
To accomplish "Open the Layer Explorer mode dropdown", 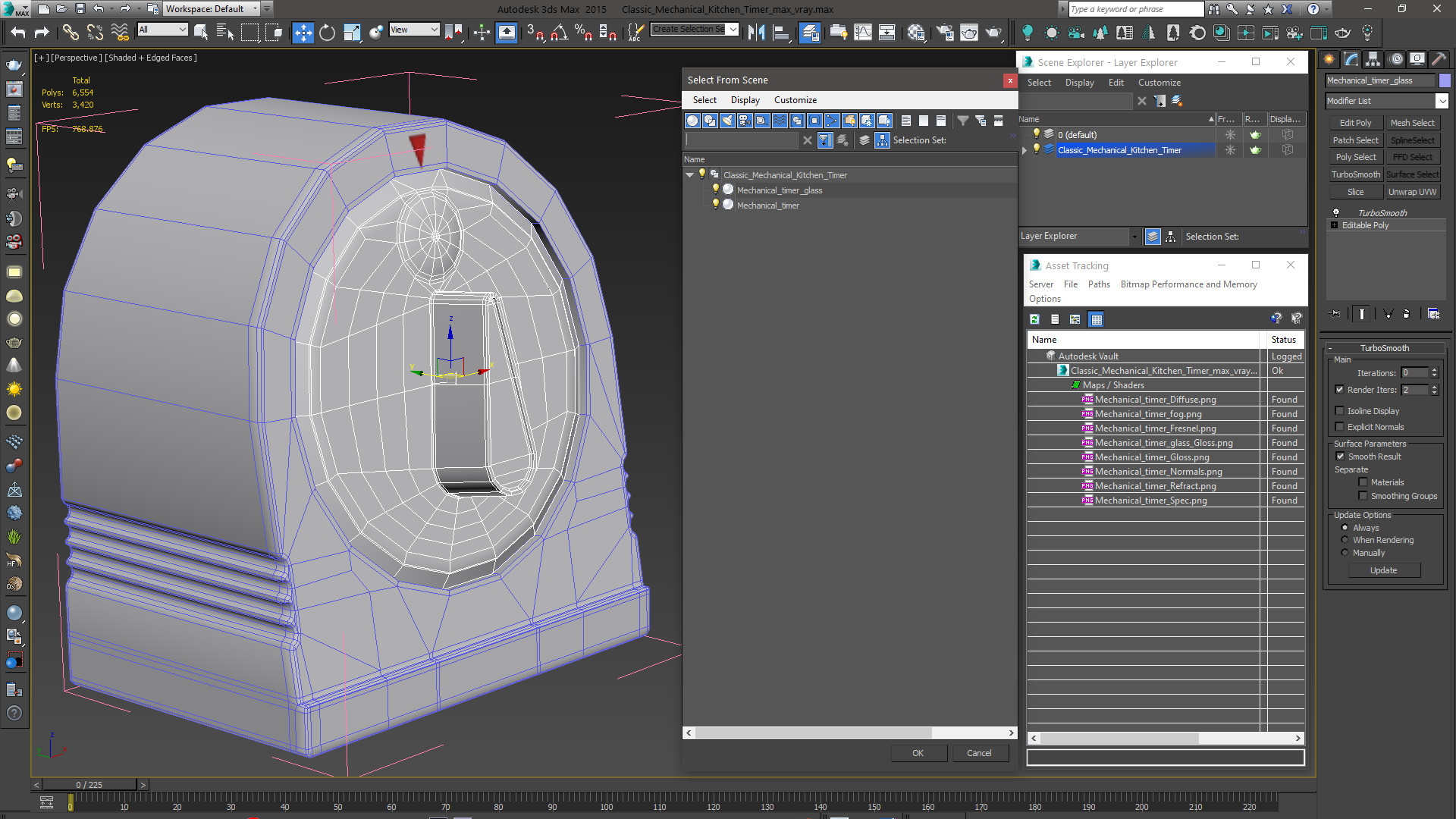I will click(x=1134, y=237).
